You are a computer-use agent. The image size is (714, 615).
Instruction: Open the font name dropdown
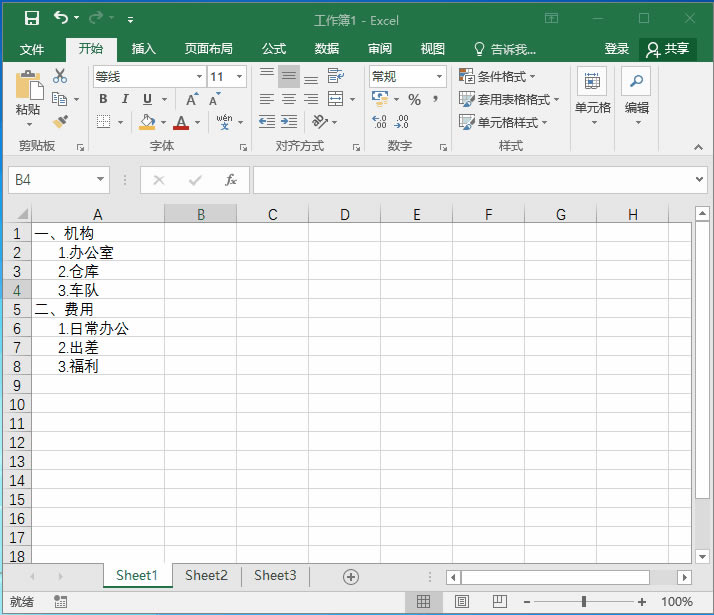198,76
